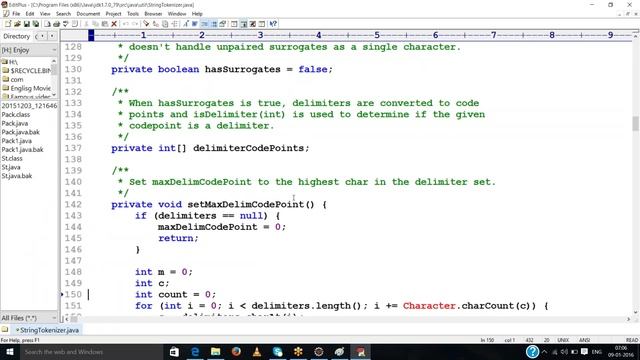The image size is (640, 360).
Task: Select St.java.bak in file list
Action: click(16, 176)
